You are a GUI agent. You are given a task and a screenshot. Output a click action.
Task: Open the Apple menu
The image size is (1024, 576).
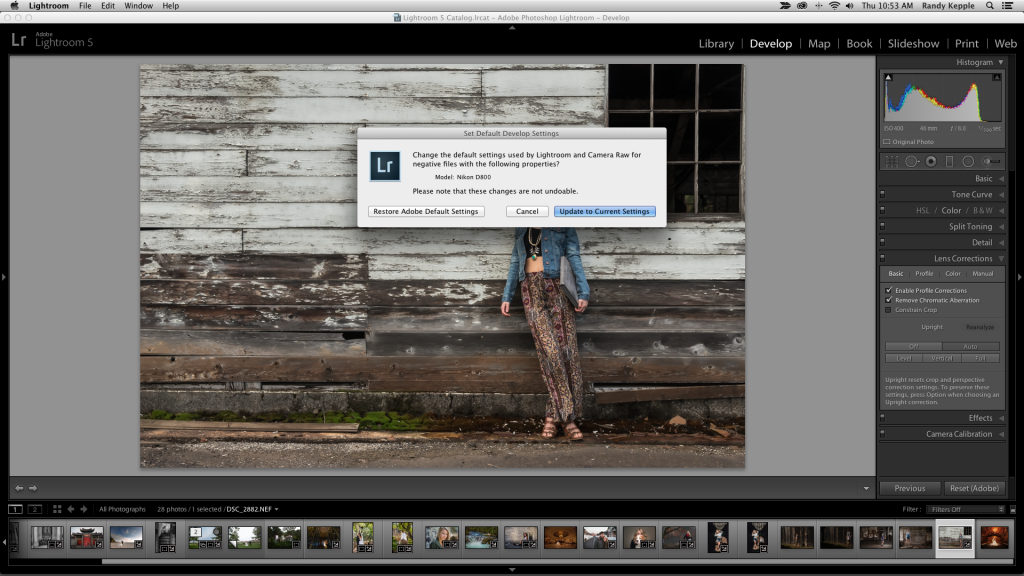(14, 6)
